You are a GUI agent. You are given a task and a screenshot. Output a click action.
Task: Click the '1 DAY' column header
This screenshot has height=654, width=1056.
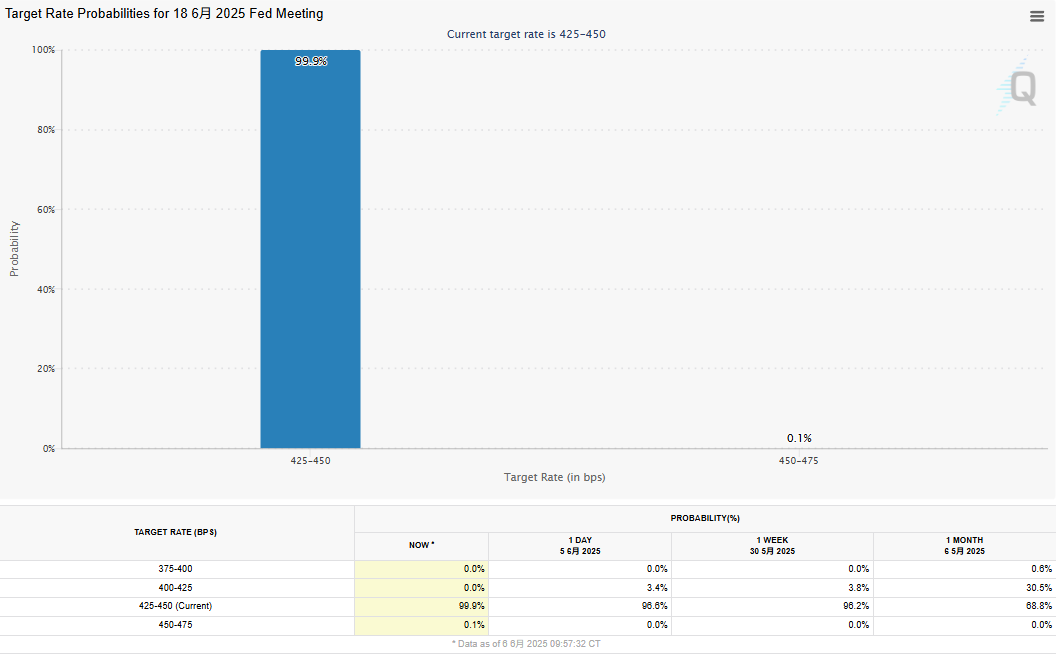(580, 545)
